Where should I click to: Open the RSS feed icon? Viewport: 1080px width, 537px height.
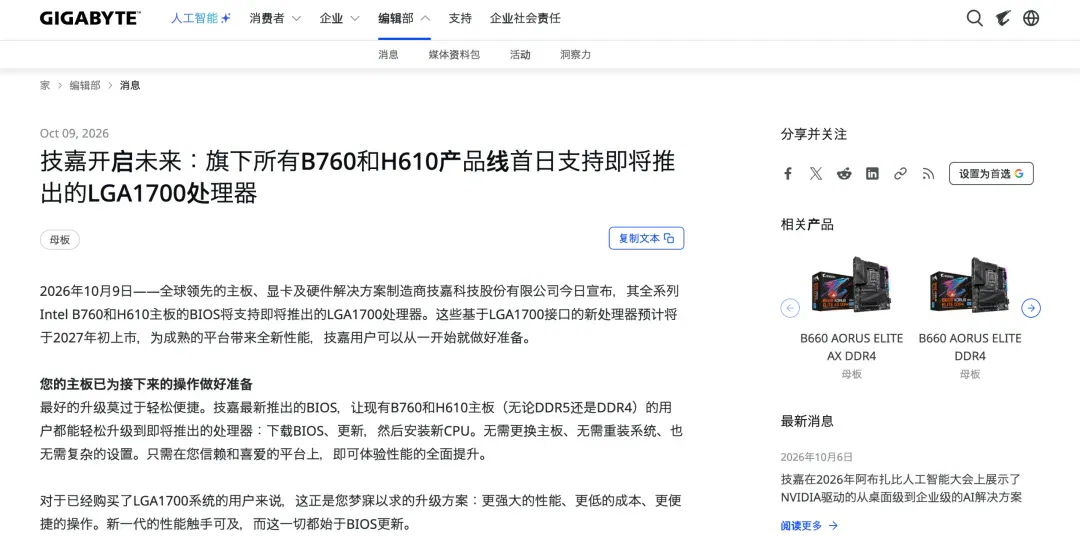pos(928,173)
